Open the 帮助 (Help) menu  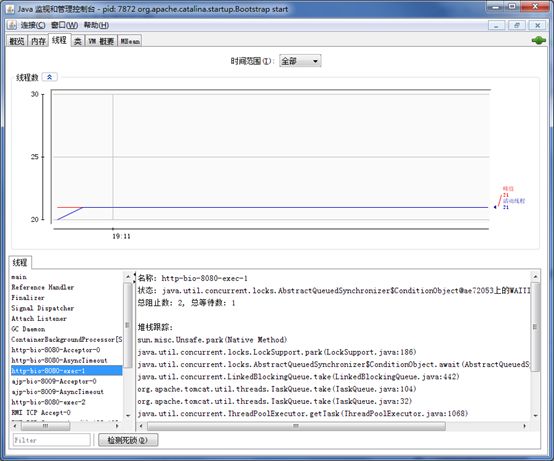click(96, 25)
